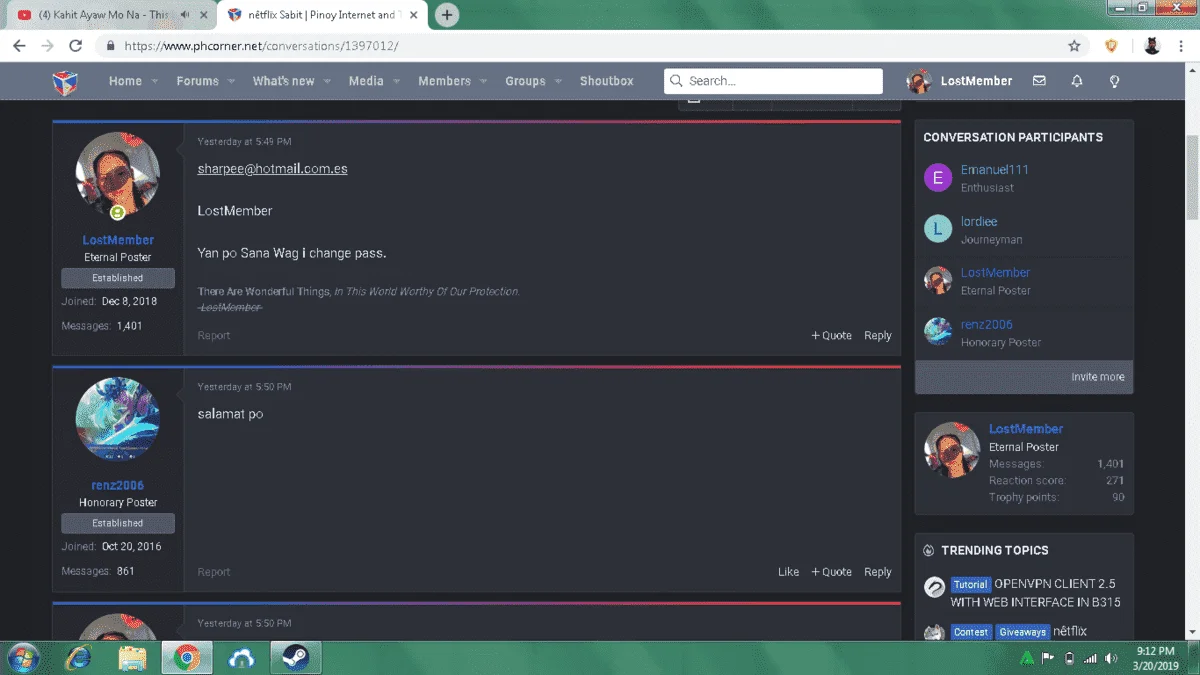Expand the What's new dropdown arrow
The height and width of the screenshot is (675, 1200).
tap(327, 81)
